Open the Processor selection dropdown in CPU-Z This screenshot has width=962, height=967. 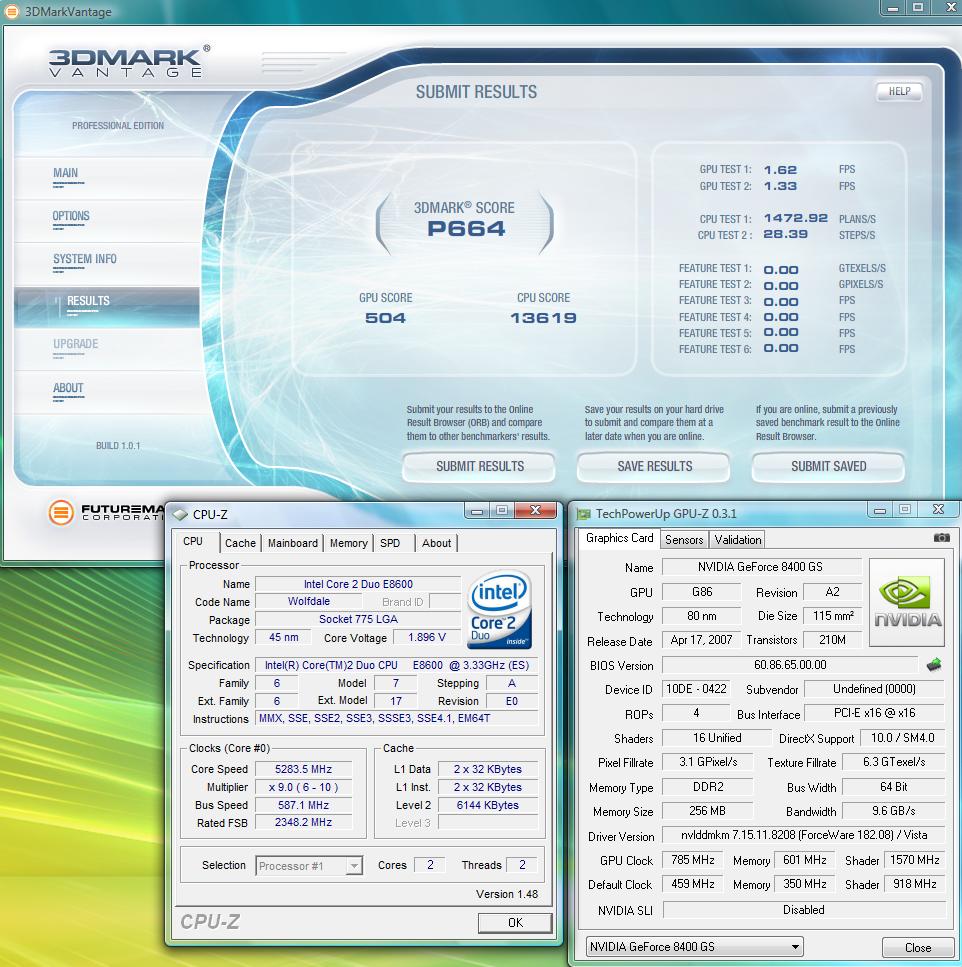tap(353, 866)
